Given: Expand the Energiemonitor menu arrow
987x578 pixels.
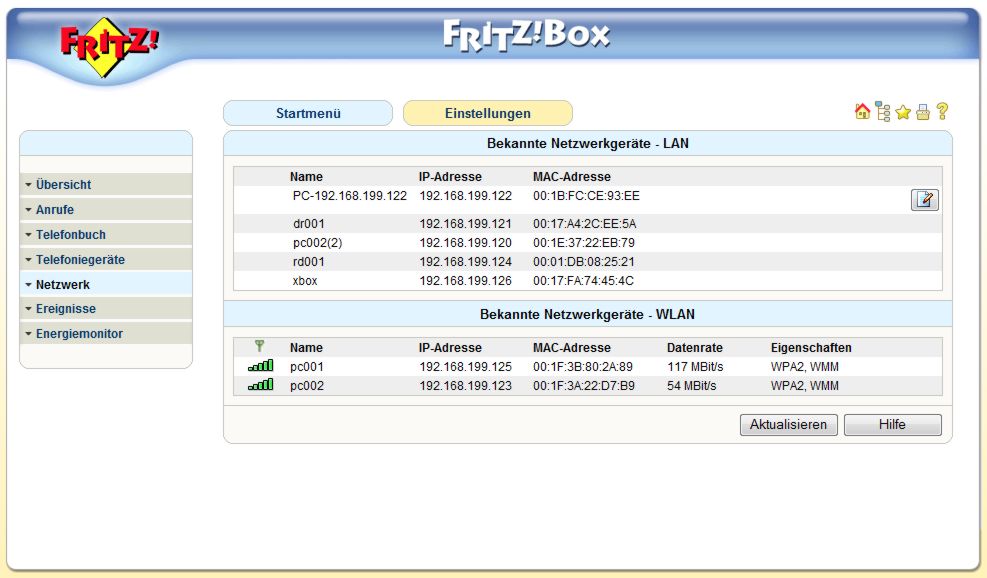Looking at the screenshot, I should click(x=28, y=334).
